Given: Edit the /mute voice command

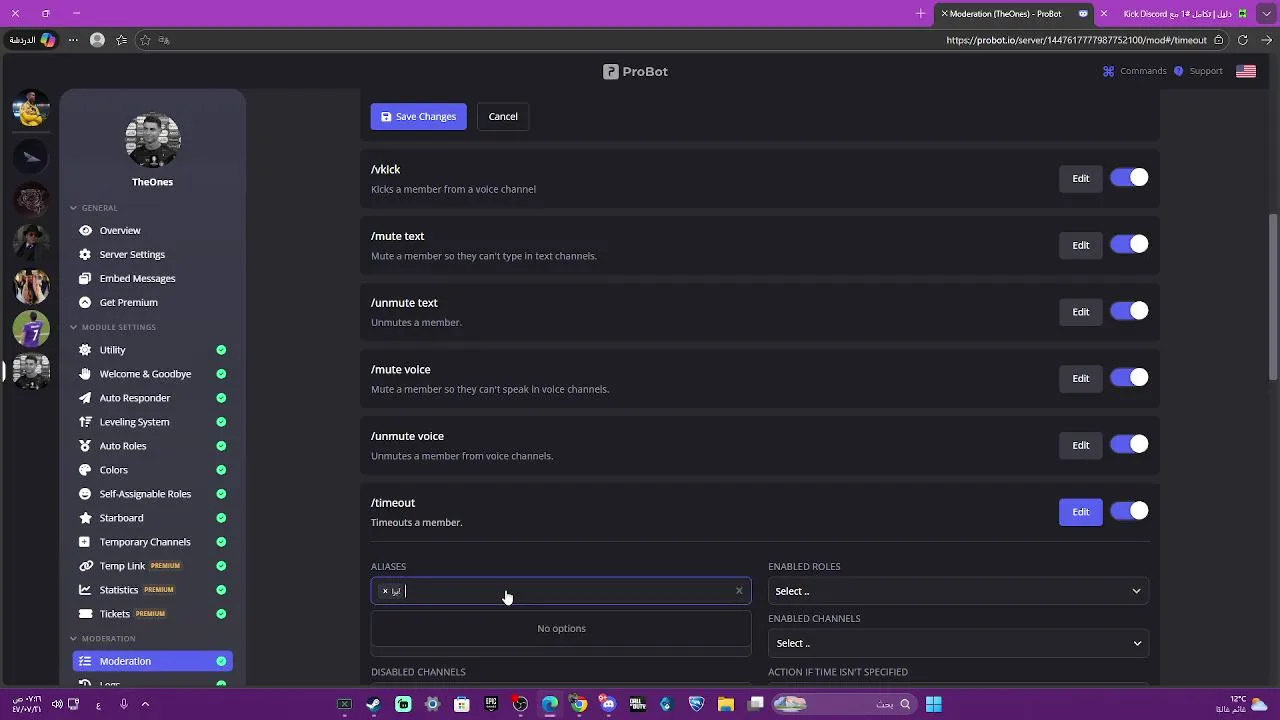Looking at the screenshot, I should [1081, 378].
